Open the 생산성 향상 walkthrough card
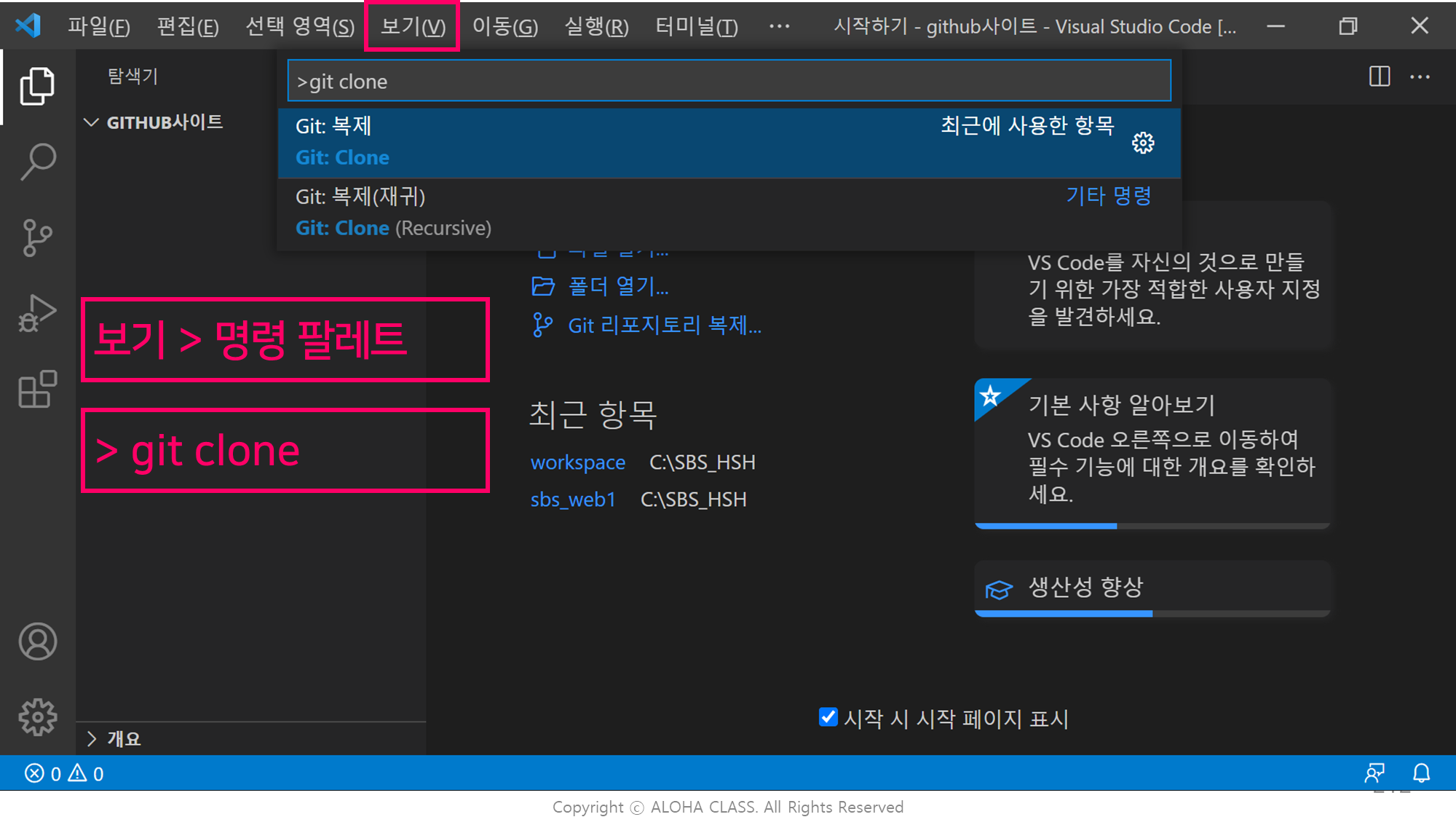The height and width of the screenshot is (825, 1456). coord(1152,588)
